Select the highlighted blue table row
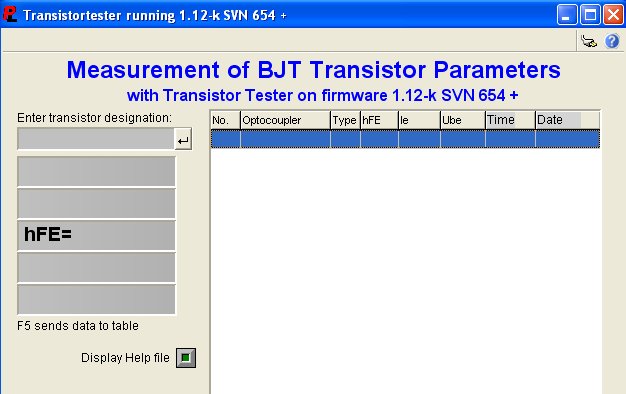626x394 pixels. (x=405, y=139)
